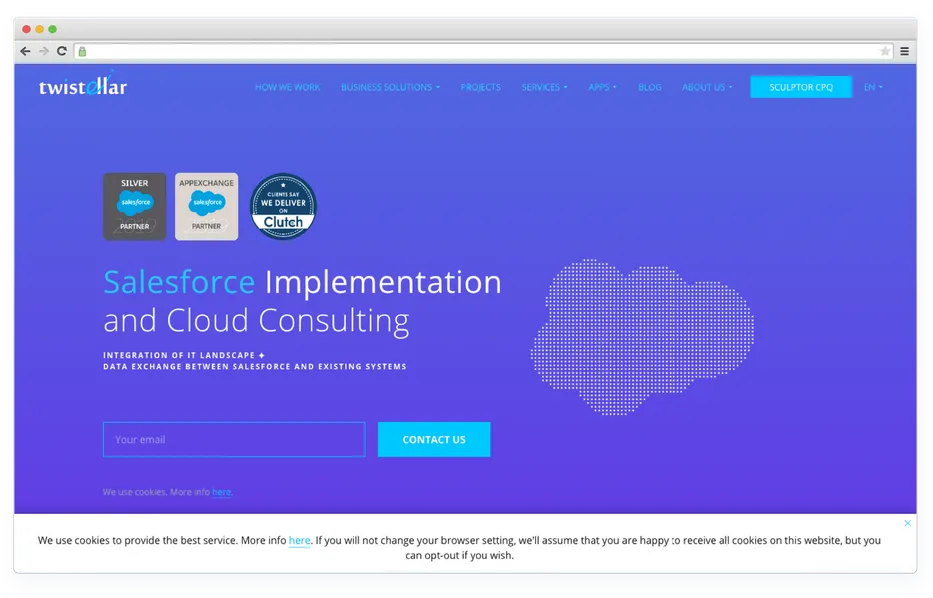Expand the About Us menu
Screen dimensions: 933x598
[x=707, y=87]
